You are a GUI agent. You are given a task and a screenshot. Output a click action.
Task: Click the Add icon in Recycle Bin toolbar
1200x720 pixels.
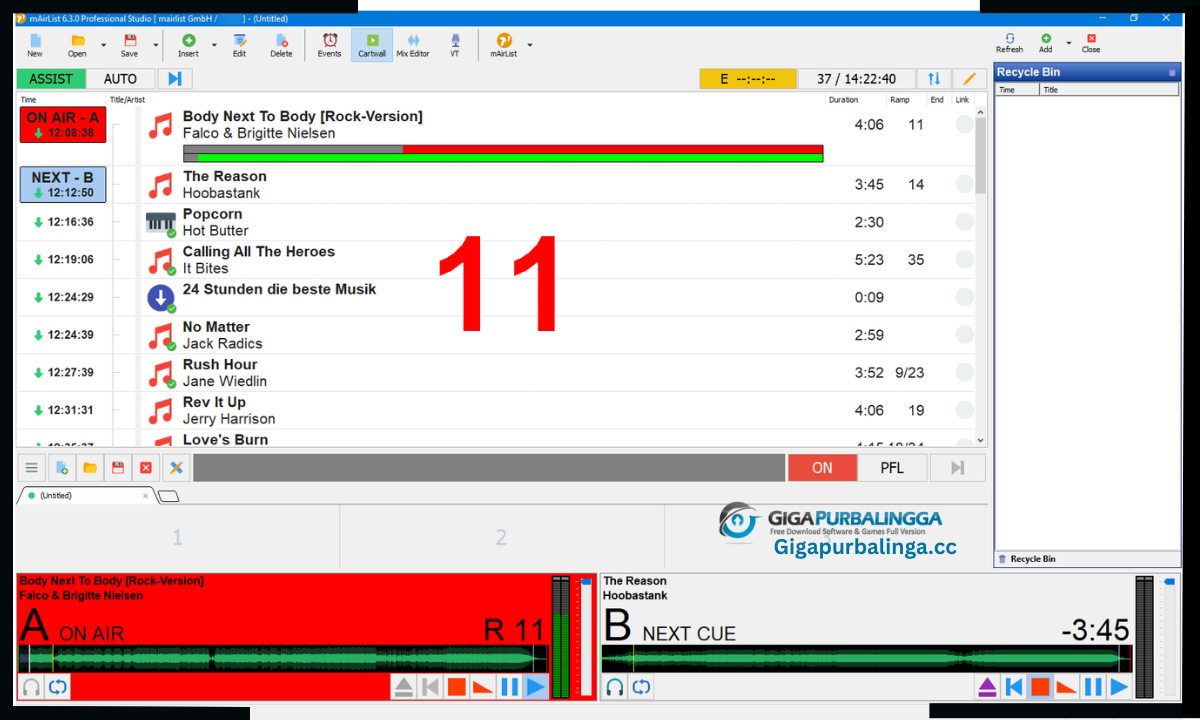tap(1046, 43)
